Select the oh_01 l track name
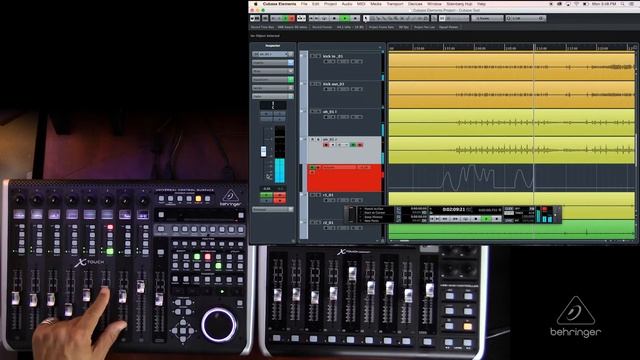 (x=329, y=111)
